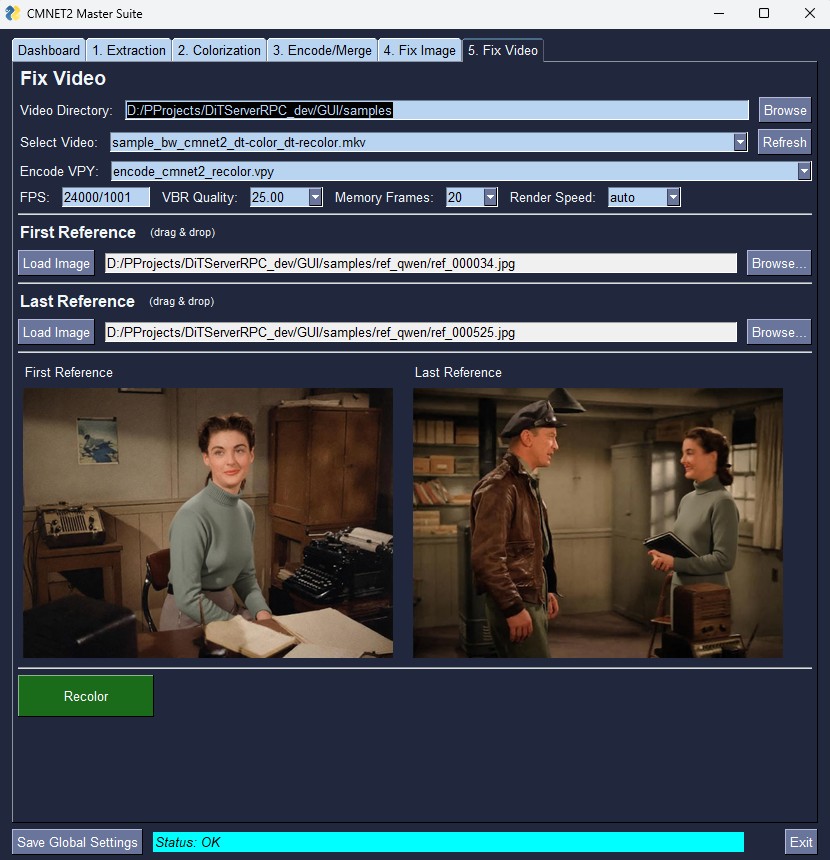Click the First Reference path field
Viewport: 830px width, 860px height.
click(x=421, y=263)
